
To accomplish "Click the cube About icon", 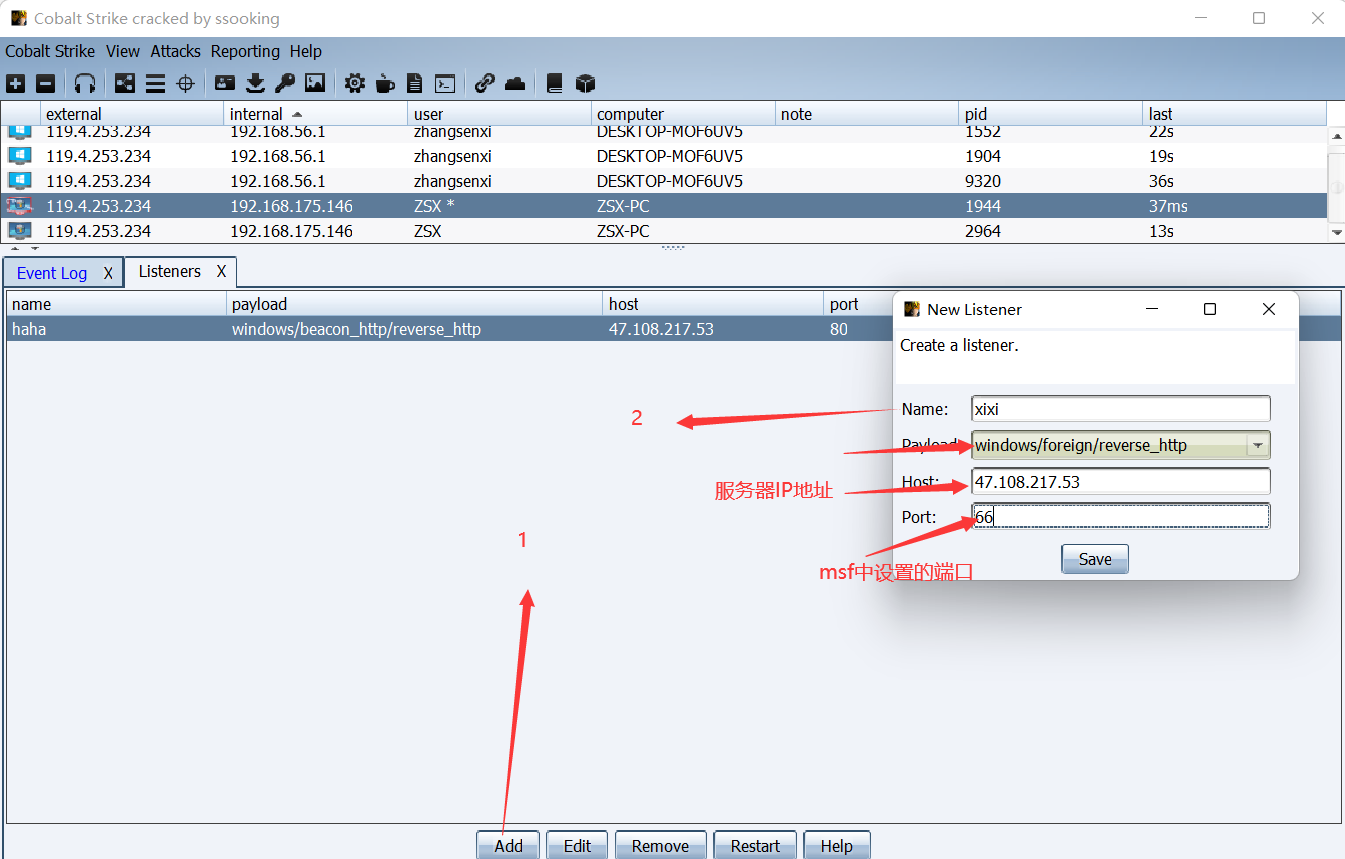I will 586,84.
